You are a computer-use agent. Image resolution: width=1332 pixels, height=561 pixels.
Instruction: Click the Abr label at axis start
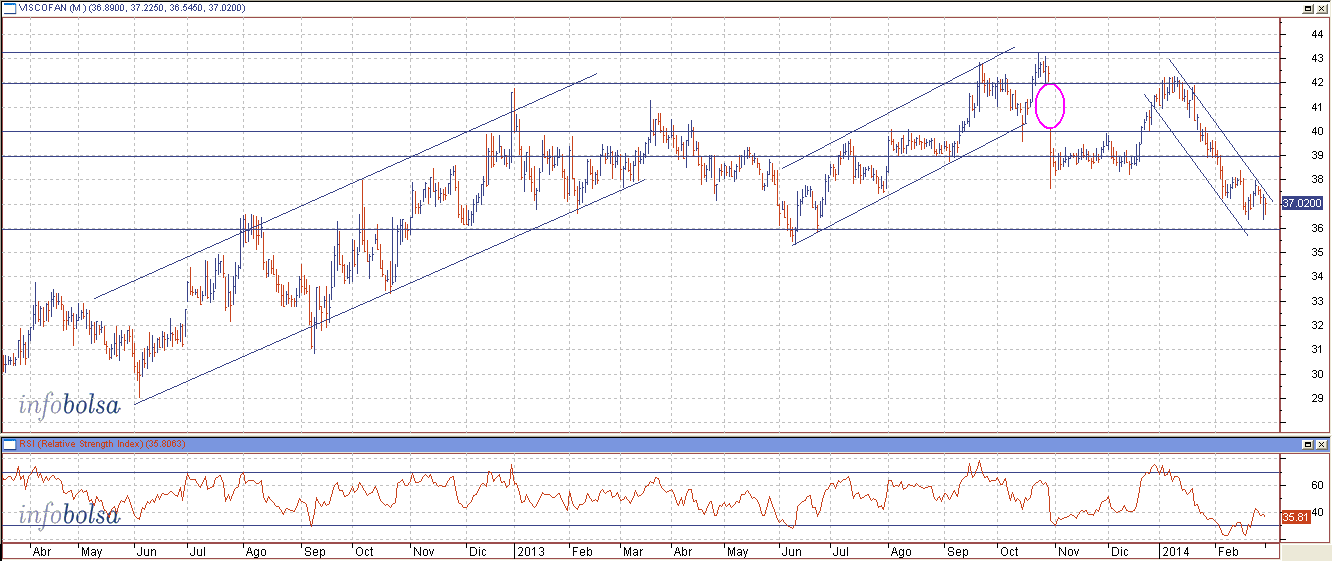[42, 551]
